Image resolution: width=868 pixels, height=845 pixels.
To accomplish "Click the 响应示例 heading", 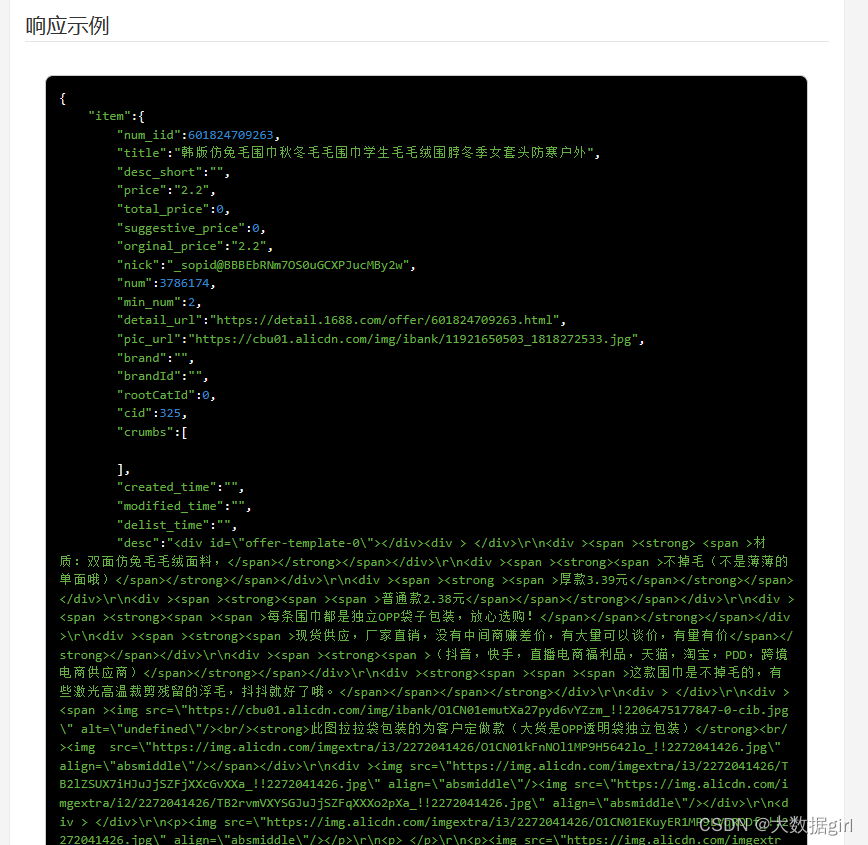I will click(x=67, y=25).
